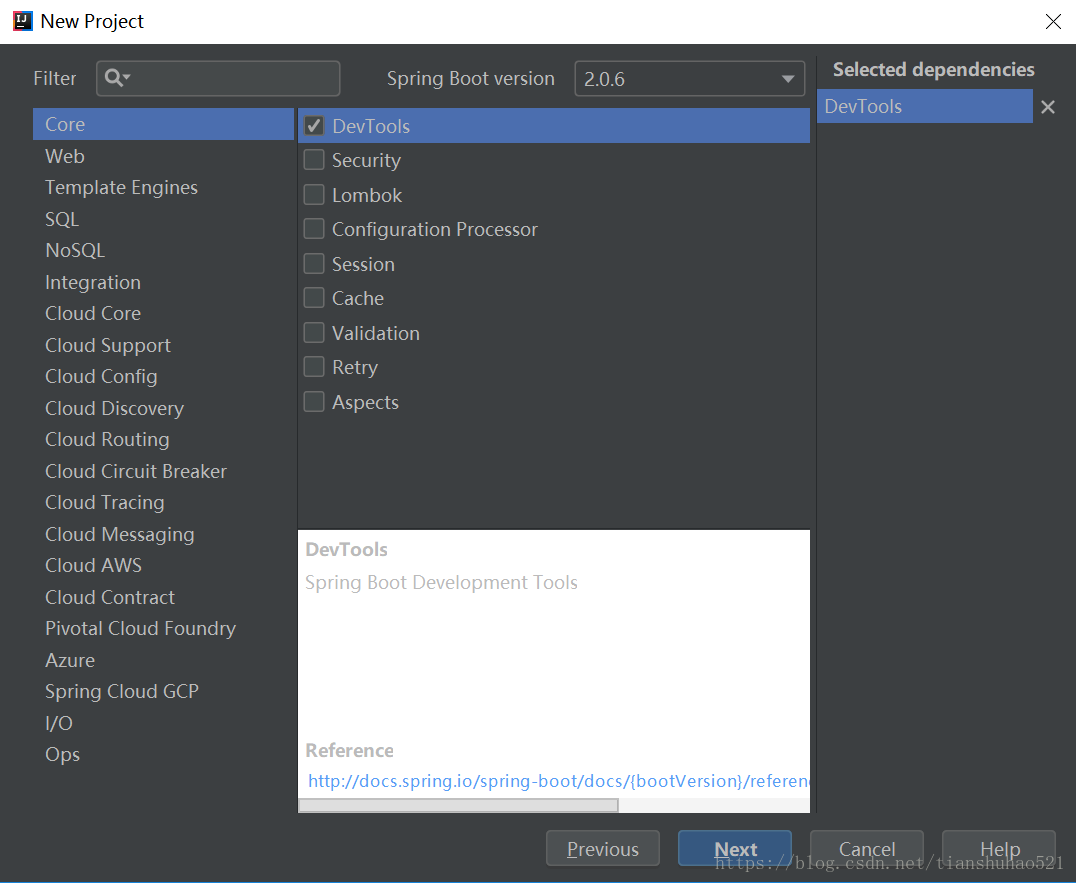
Task: Select Cloud Routing category
Action: 163,440
